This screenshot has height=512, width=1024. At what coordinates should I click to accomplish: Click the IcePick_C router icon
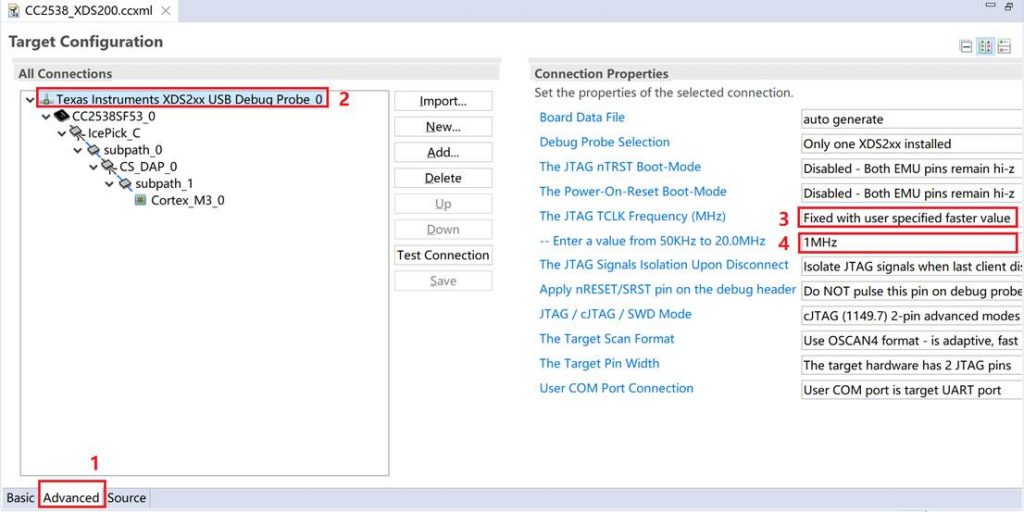pos(78,133)
